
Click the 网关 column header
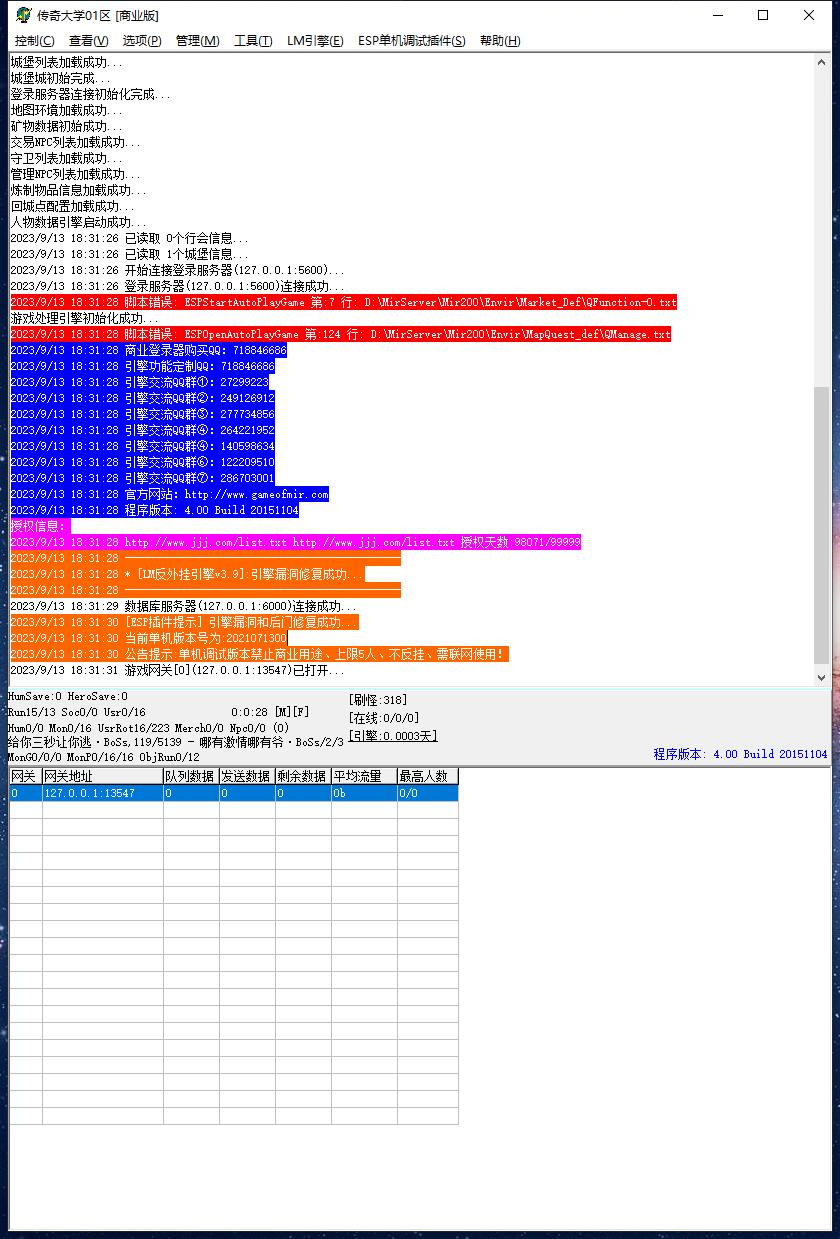26,776
